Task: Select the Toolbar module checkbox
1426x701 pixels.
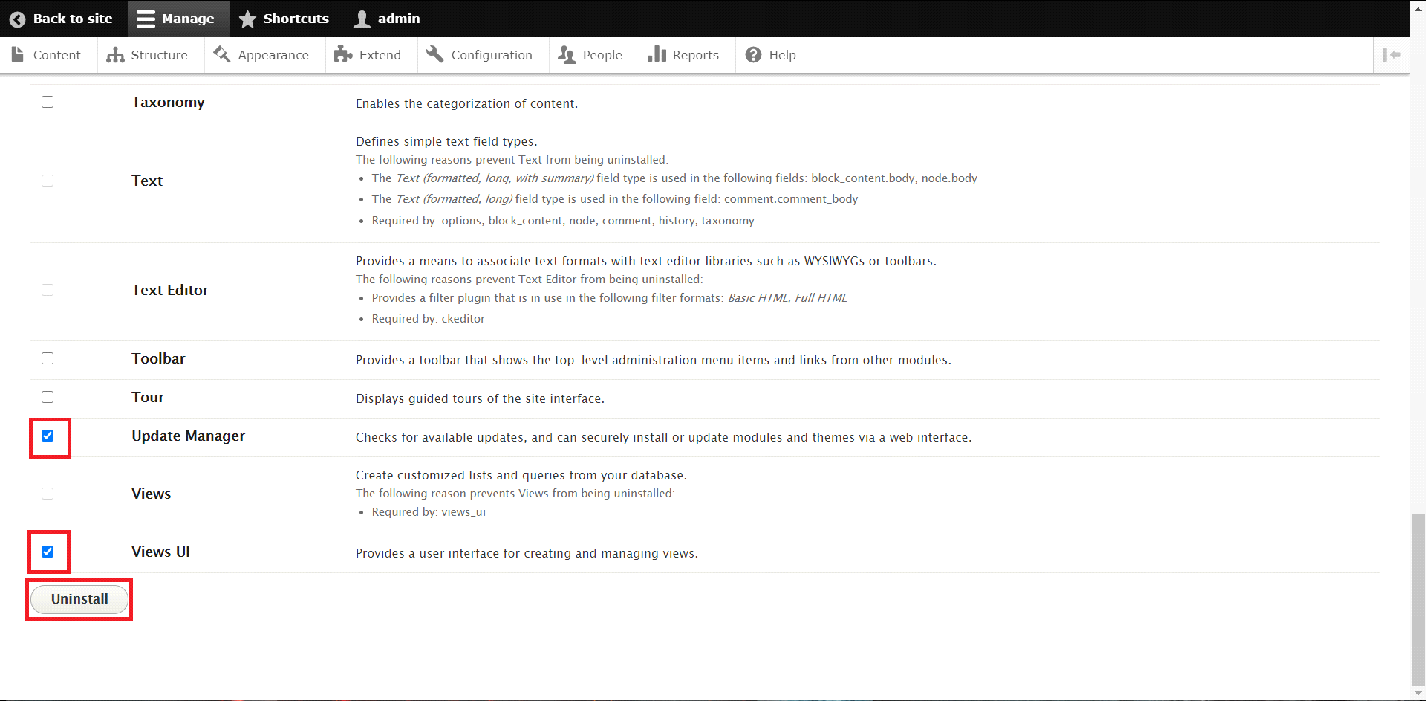Action: (x=47, y=358)
